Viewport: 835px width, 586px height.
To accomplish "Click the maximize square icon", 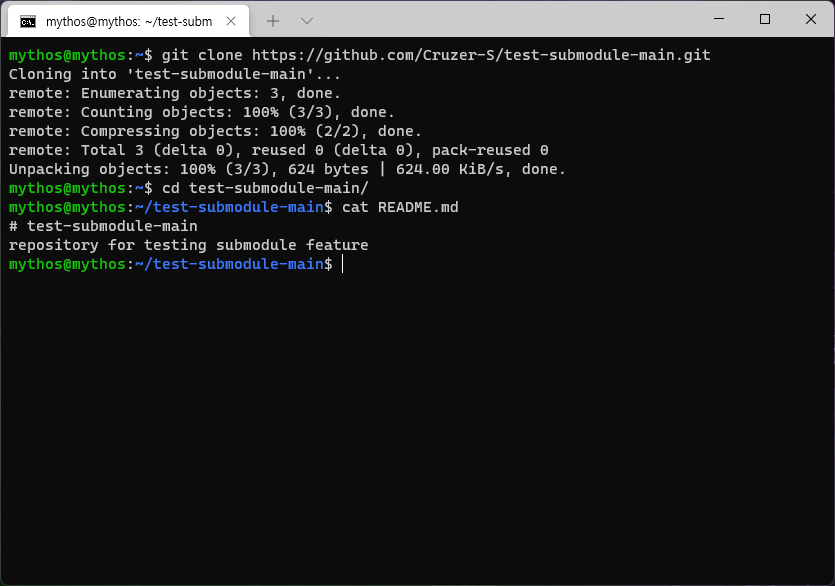I will tap(764, 19).
